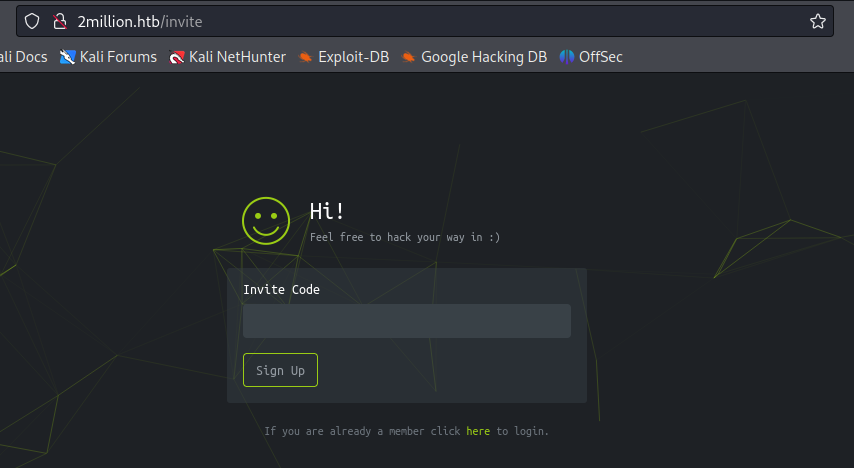Open the Kali Docs bookmark
The image size is (854, 468).
click(x=23, y=57)
